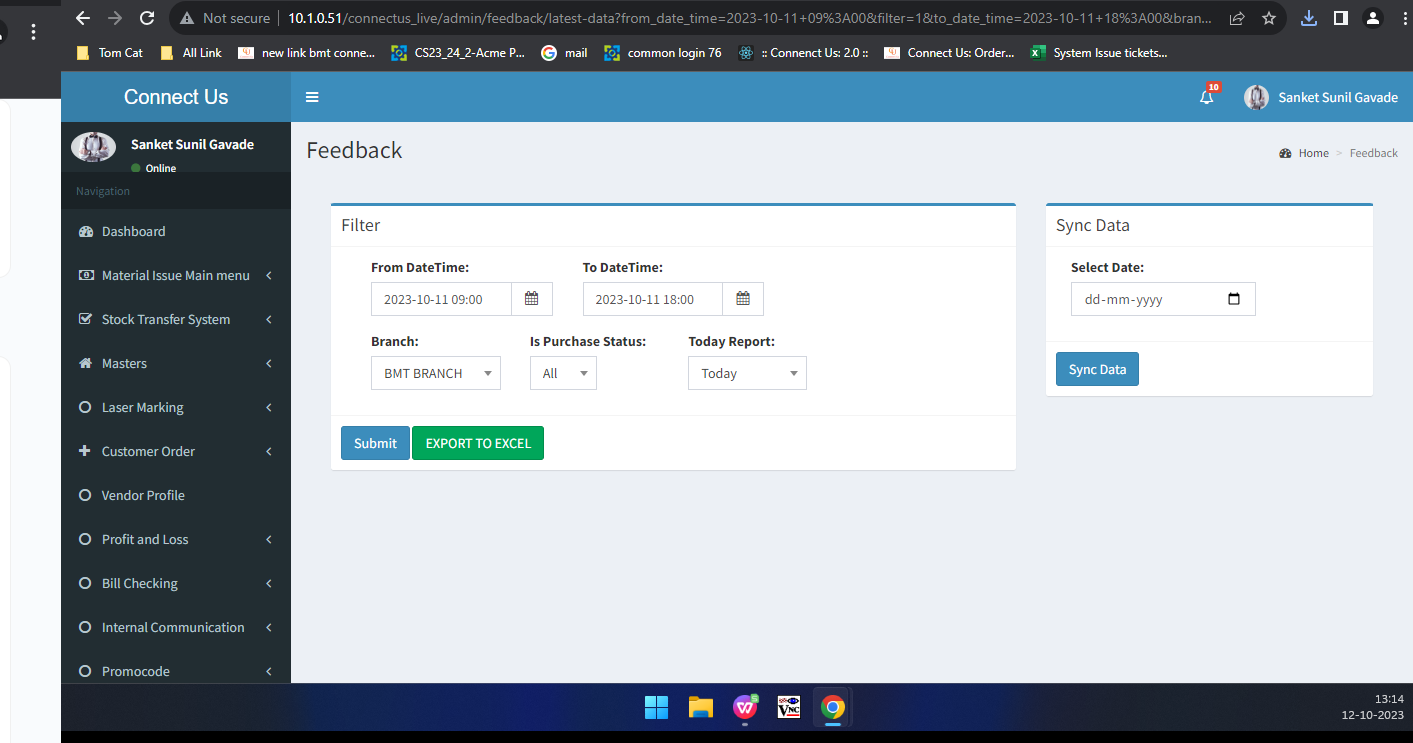Click Select Date dd-mm-yyyy field
The height and width of the screenshot is (743, 1413).
point(1163,299)
